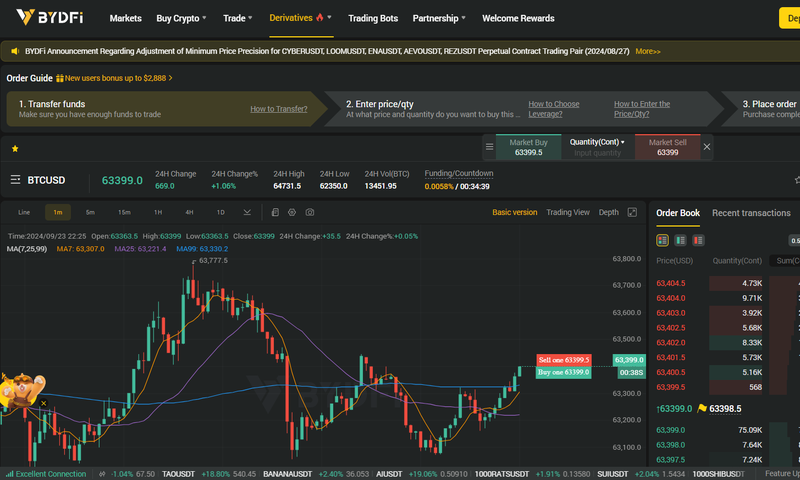Viewport: 800px width, 480px height.
Task: Close the mascot promotion widget
Action: [x=43, y=403]
